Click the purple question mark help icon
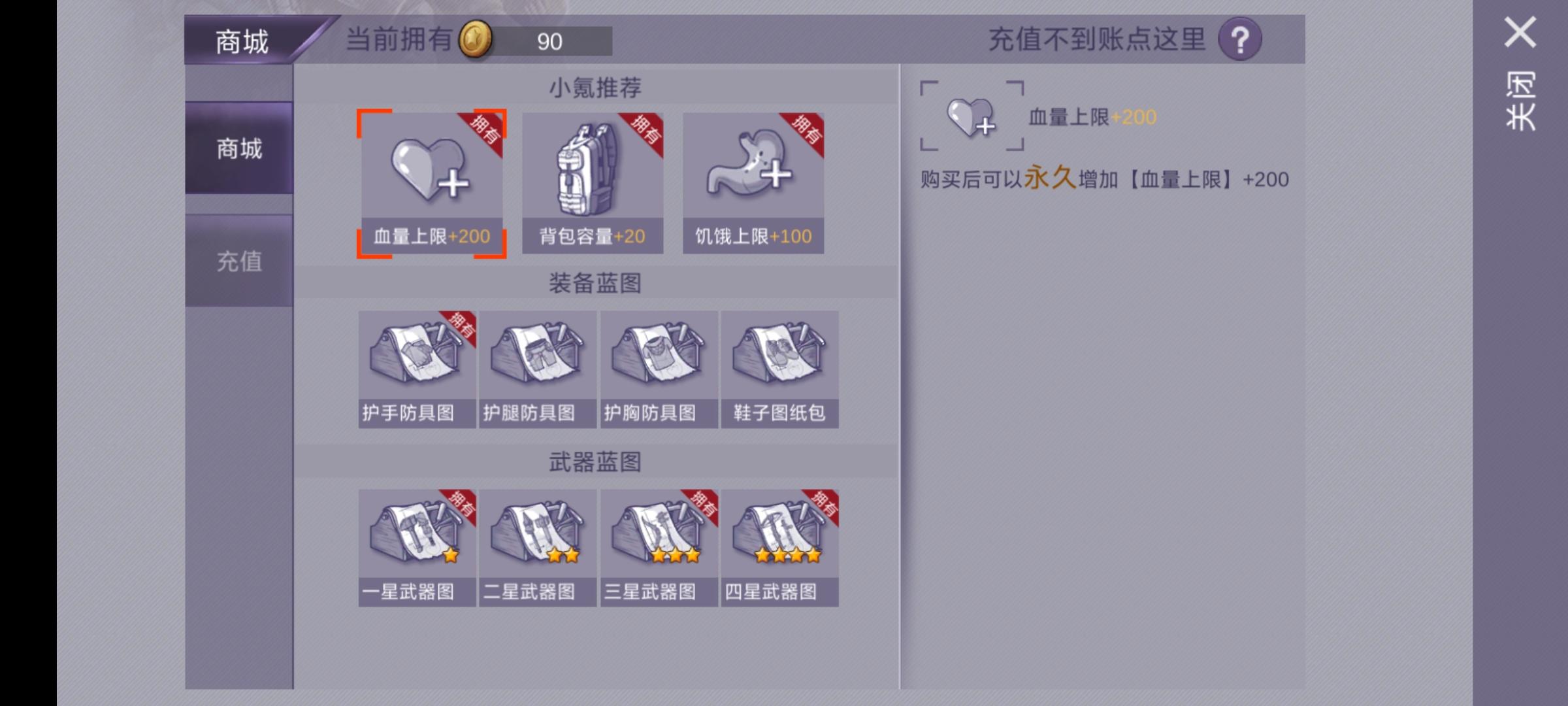Image resolution: width=1568 pixels, height=706 pixels. (x=1239, y=40)
